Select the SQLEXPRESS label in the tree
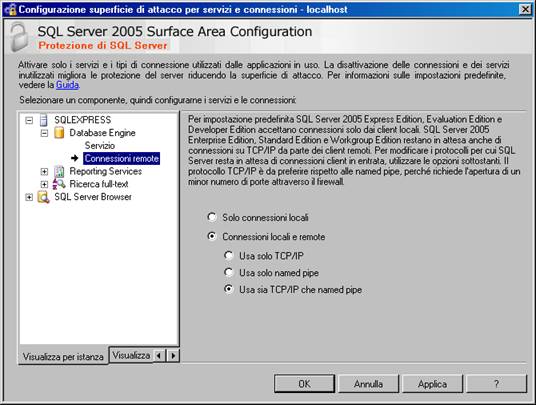 click(x=83, y=120)
